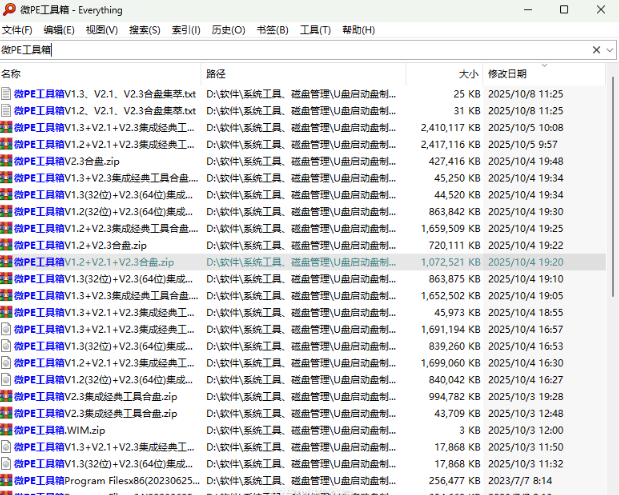Click the archive icon of the 45,250 KB file

pyautogui.click(x=6, y=178)
